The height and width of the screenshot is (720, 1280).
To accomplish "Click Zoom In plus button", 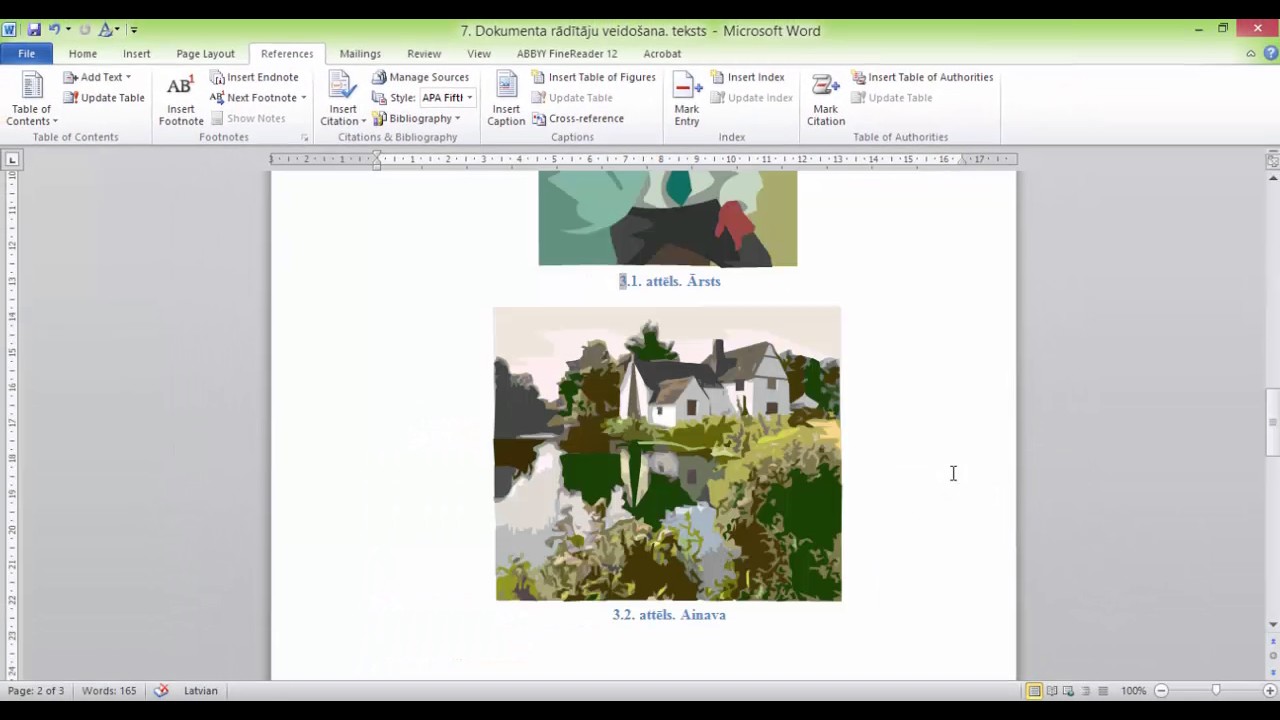I will click(x=1270, y=691).
